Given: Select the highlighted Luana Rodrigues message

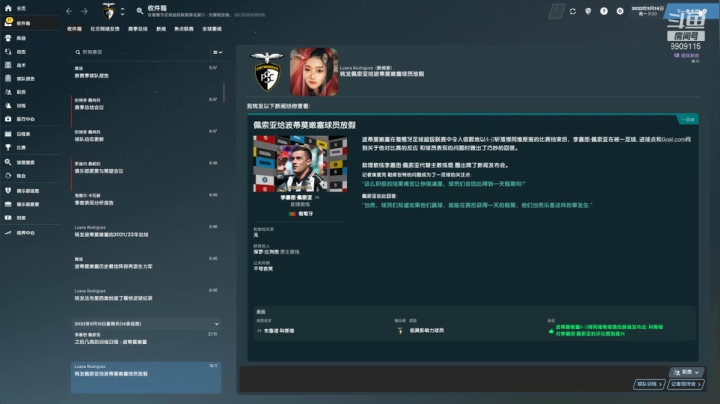Looking at the screenshot, I should pyautogui.click(x=146, y=377).
